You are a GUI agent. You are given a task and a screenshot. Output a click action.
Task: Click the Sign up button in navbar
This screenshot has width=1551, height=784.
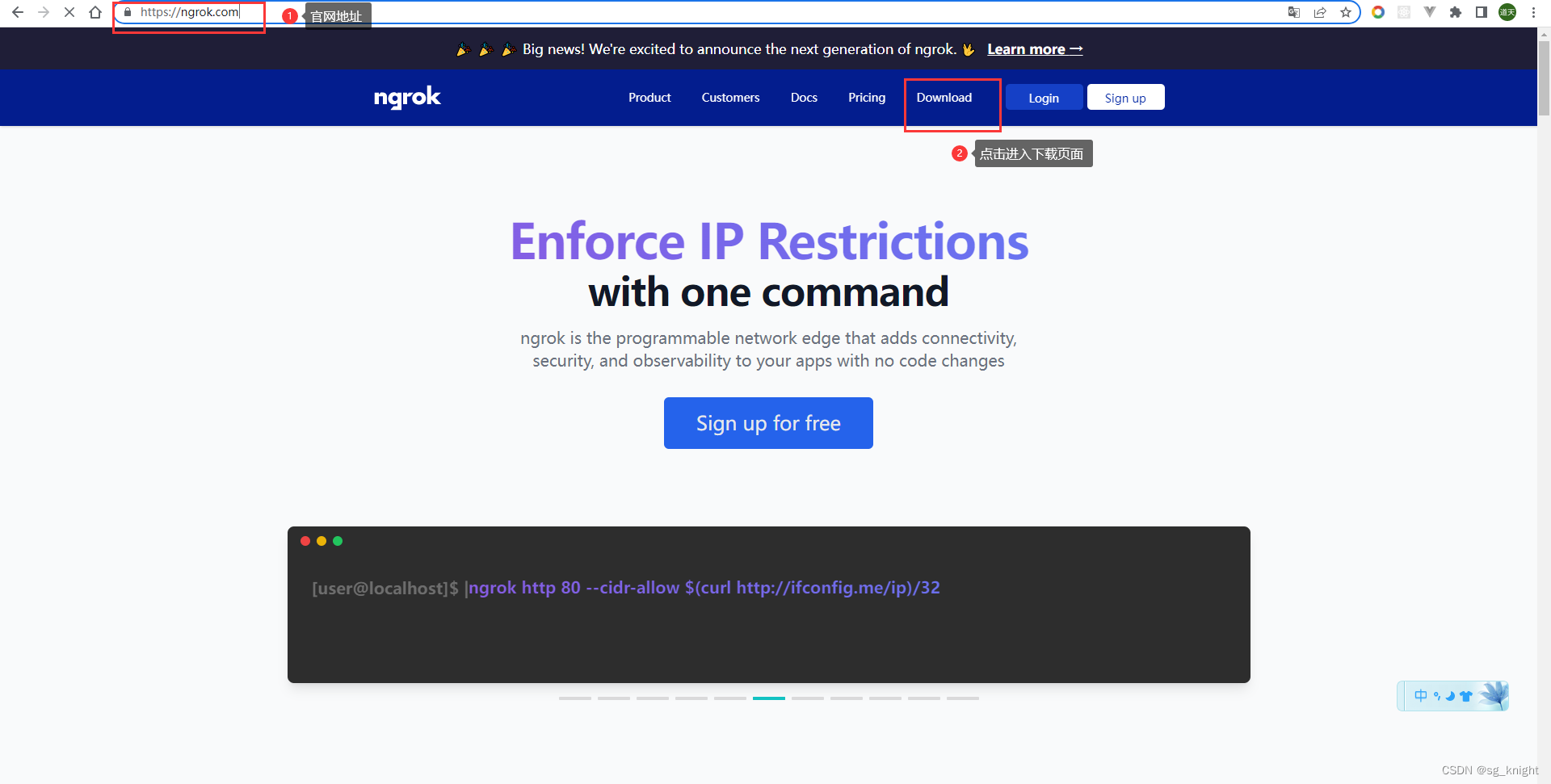[1125, 98]
